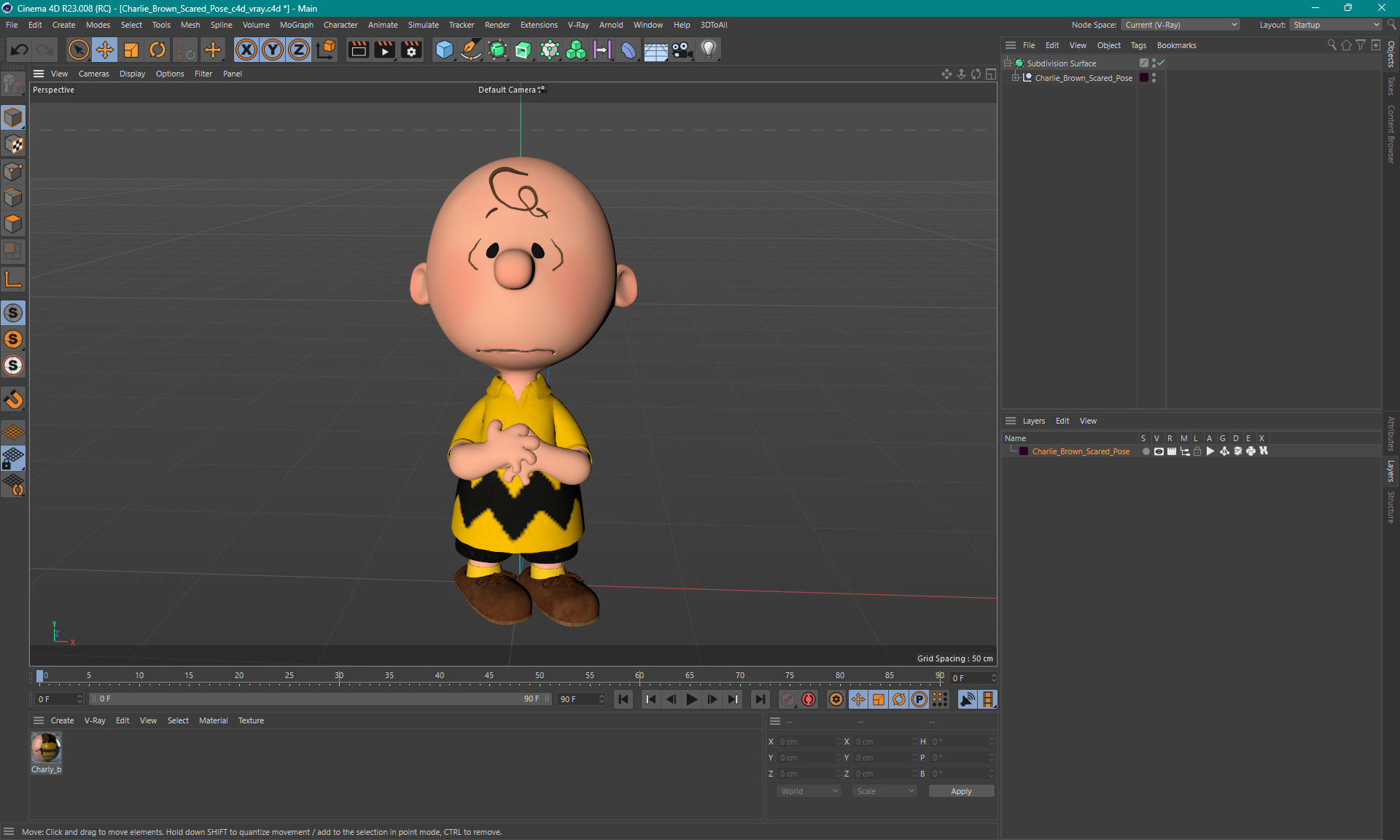
Task: Toggle layer visibility eye for Charlie_Brown_Scared_Pose
Action: coord(1159,451)
